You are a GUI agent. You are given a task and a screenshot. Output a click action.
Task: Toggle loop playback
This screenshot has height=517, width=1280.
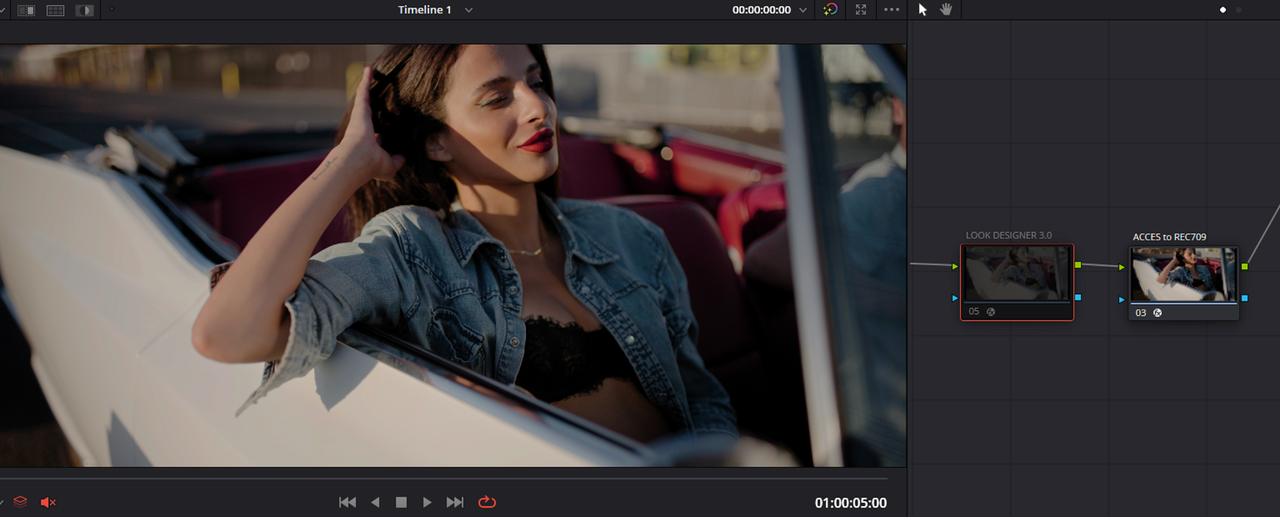pos(487,502)
